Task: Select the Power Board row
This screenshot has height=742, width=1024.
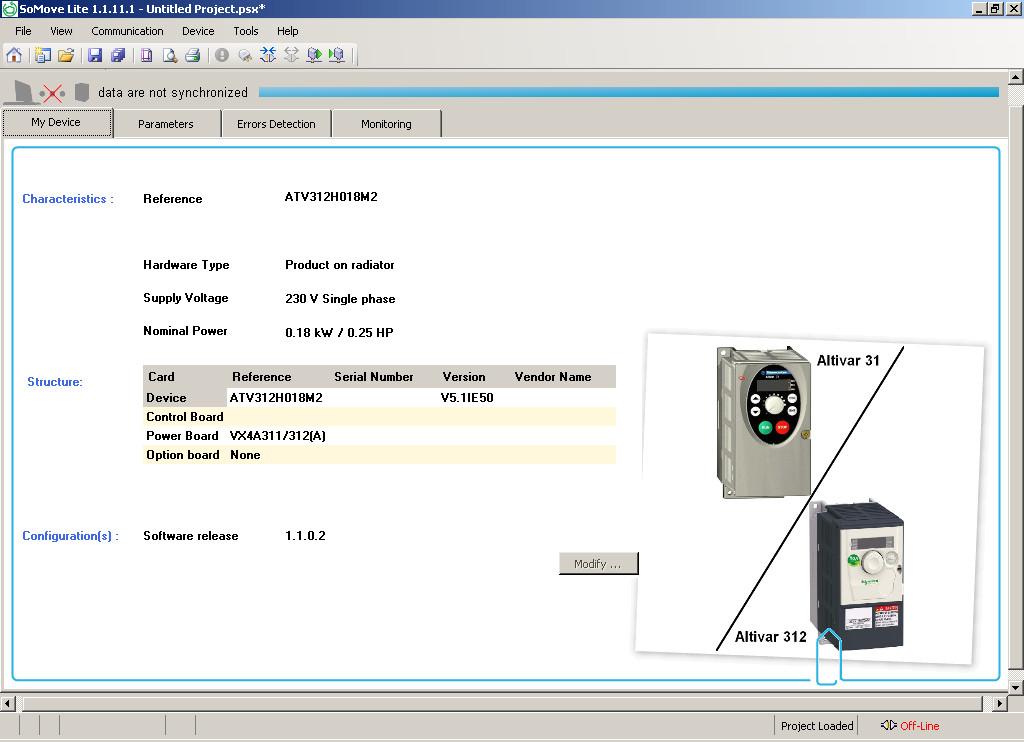Action: [x=379, y=436]
